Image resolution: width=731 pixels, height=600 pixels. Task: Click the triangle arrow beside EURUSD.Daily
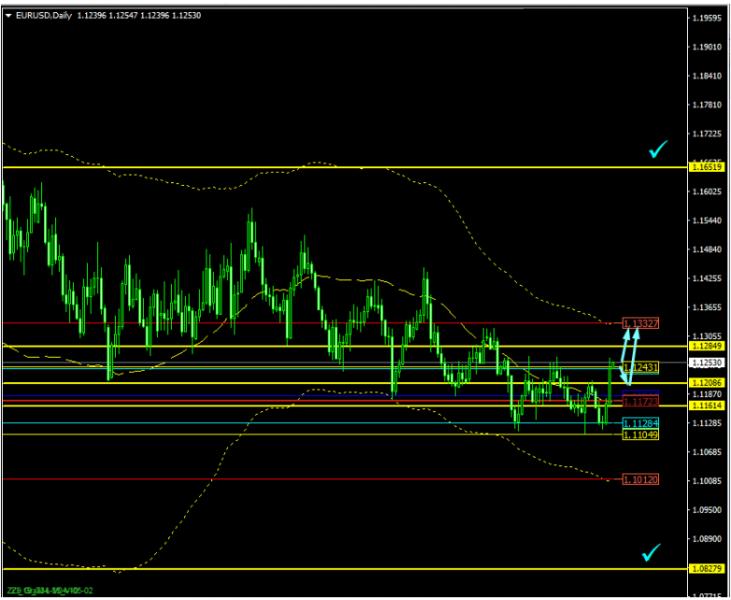9,15
